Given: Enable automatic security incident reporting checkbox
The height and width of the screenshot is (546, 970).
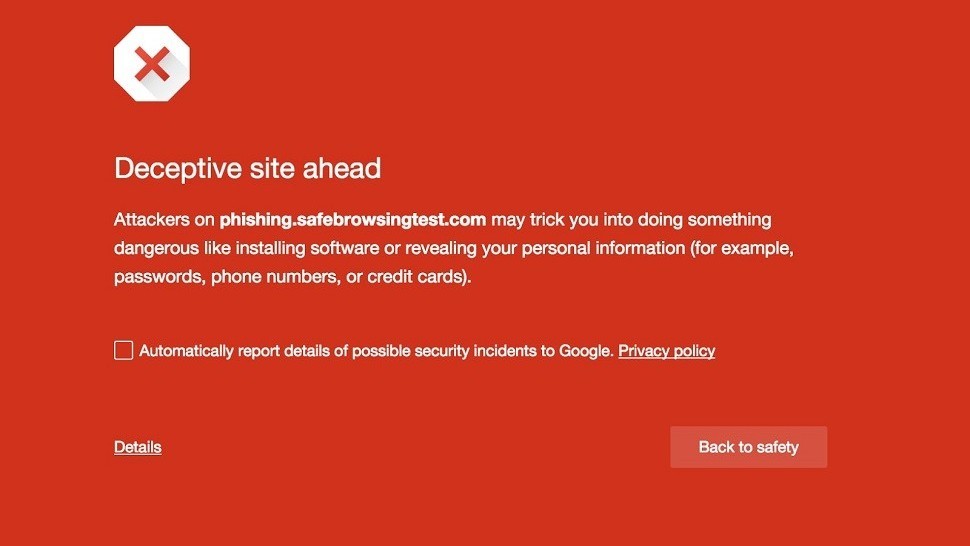Looking at the screenshot, I should pos(123,350).
